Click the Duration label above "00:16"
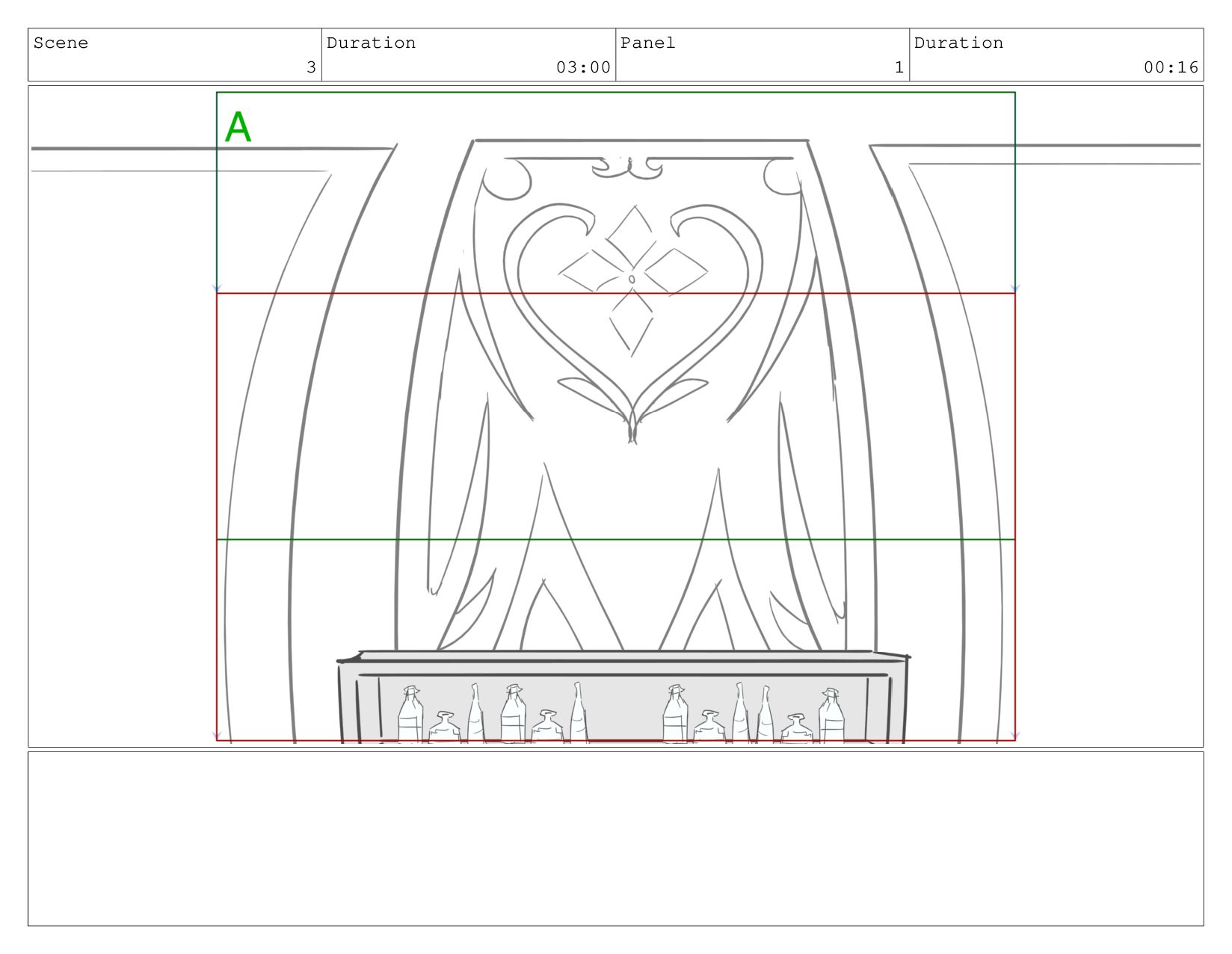 [x=959, y=43]
